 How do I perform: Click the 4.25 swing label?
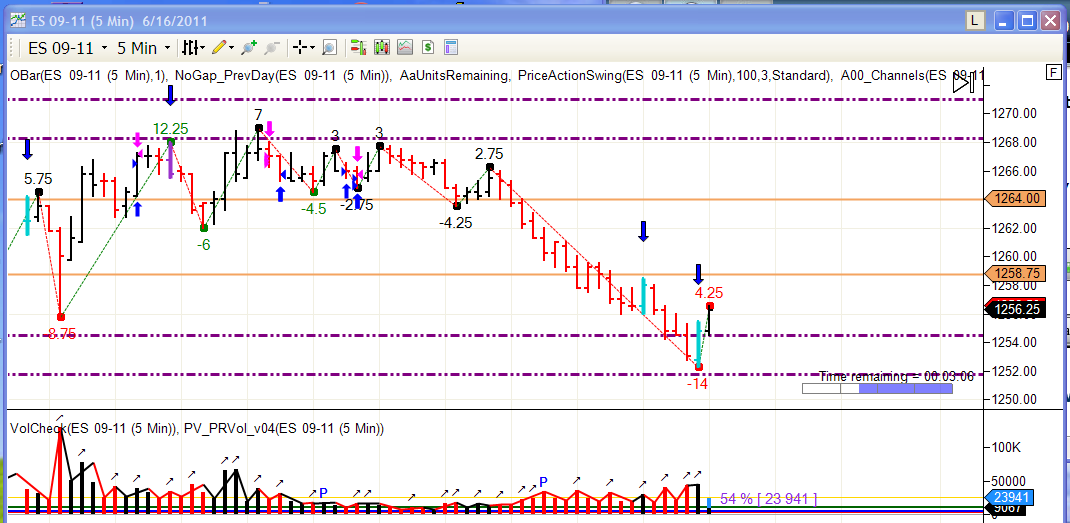click(708, 293)
